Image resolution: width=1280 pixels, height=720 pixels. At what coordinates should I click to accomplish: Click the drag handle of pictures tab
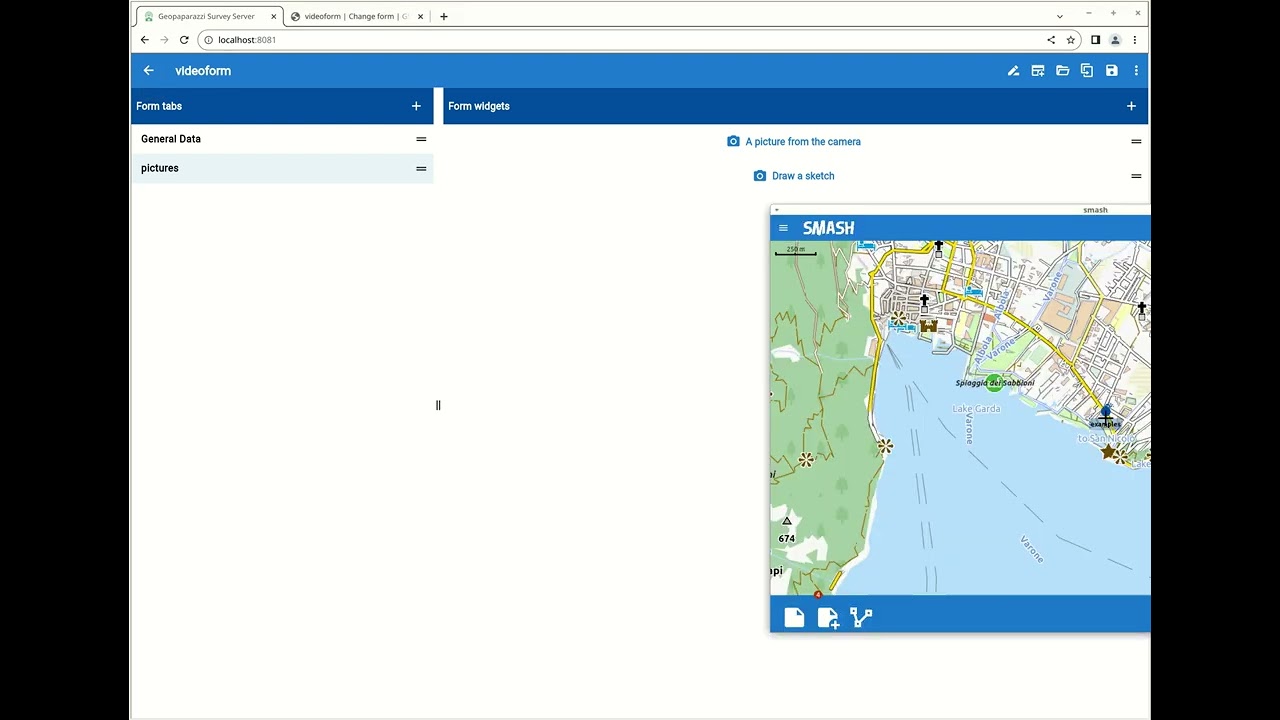point(421,168)
